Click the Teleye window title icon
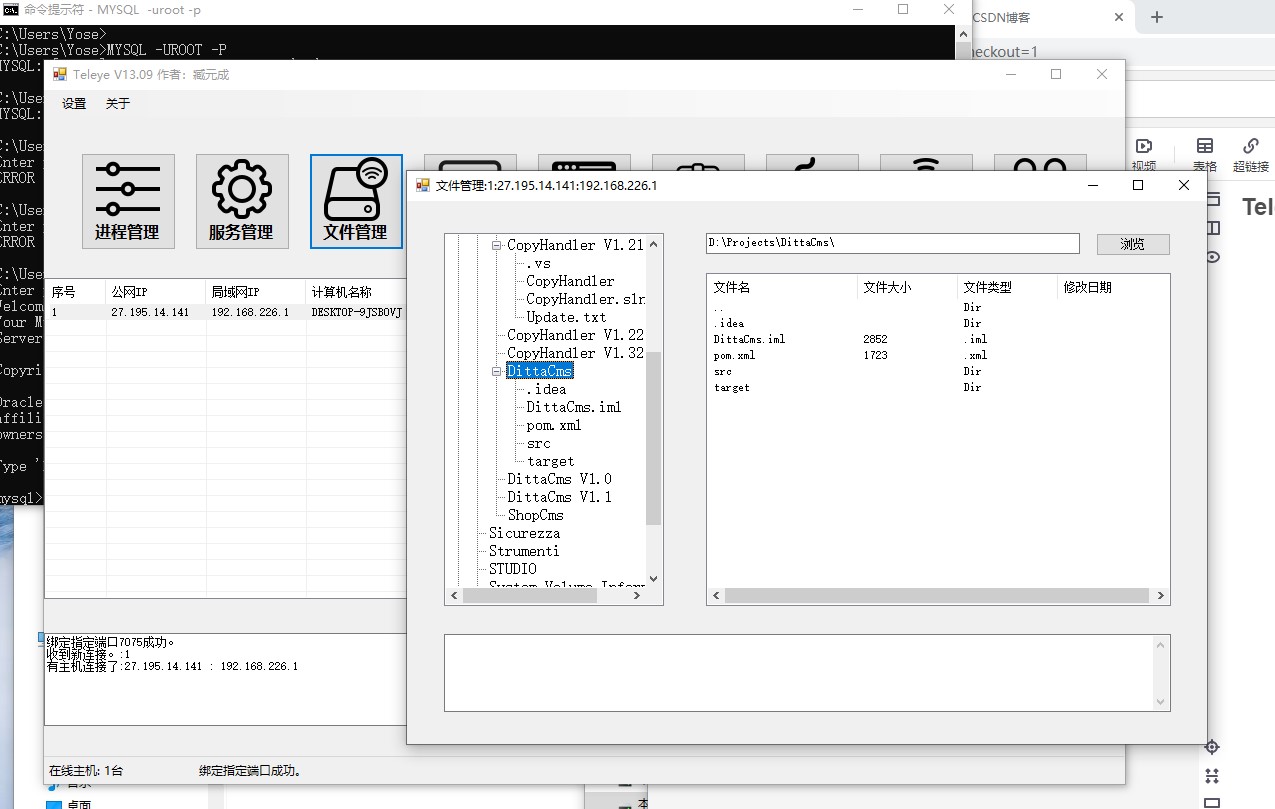1275x809 pixels. click(59, 75)
